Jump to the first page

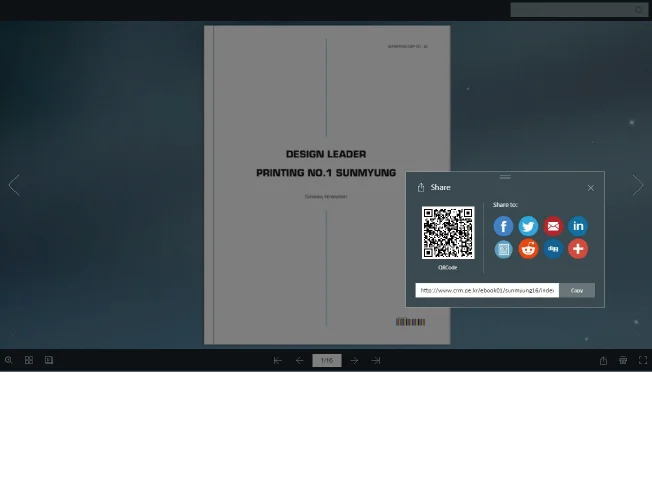pyautogui.click(x=278, y=360)
